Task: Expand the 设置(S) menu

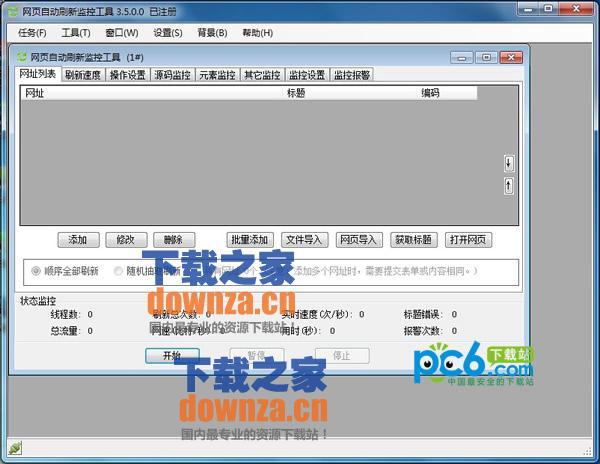Action: pos(168,33)
